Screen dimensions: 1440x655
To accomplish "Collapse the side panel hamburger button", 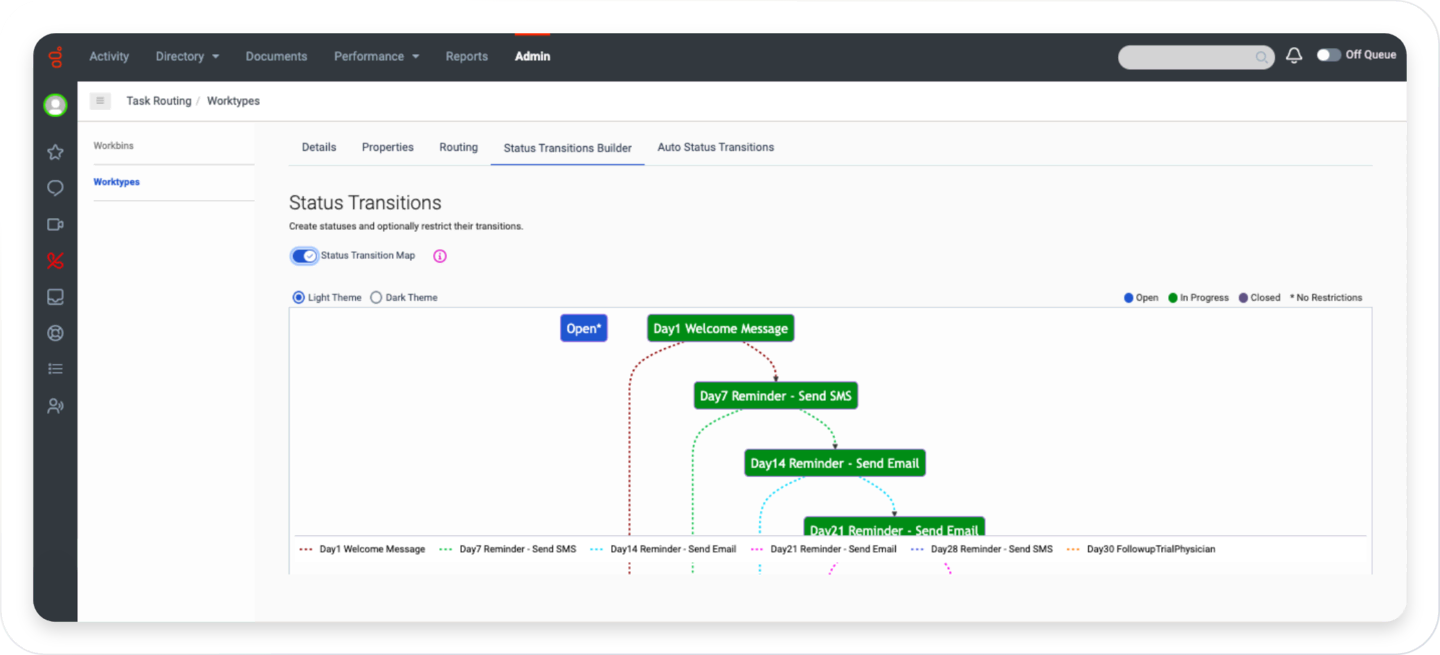I will (x=100, y=101).
